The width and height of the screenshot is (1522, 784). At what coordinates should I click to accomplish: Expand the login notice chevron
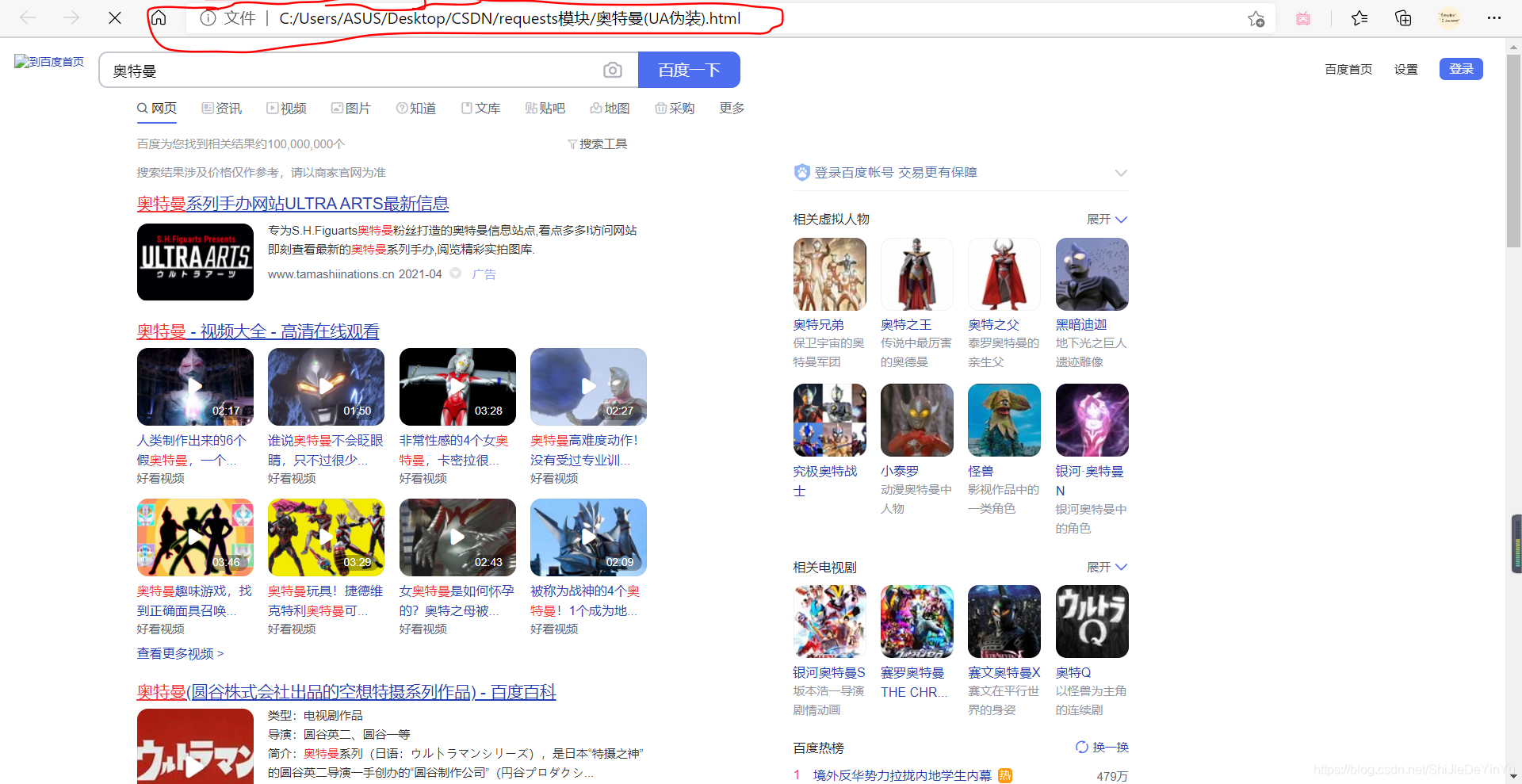(x=1121, y=173)
